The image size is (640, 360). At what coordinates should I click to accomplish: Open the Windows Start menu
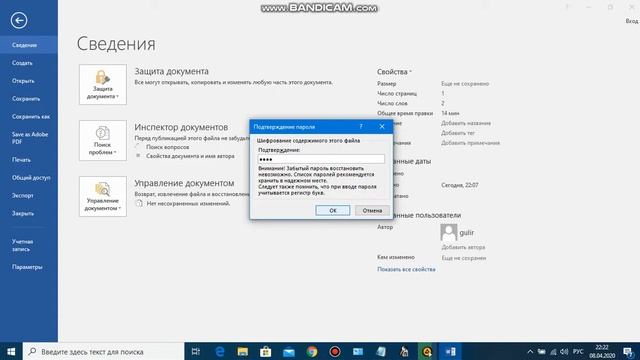click(x=11, y=351)
